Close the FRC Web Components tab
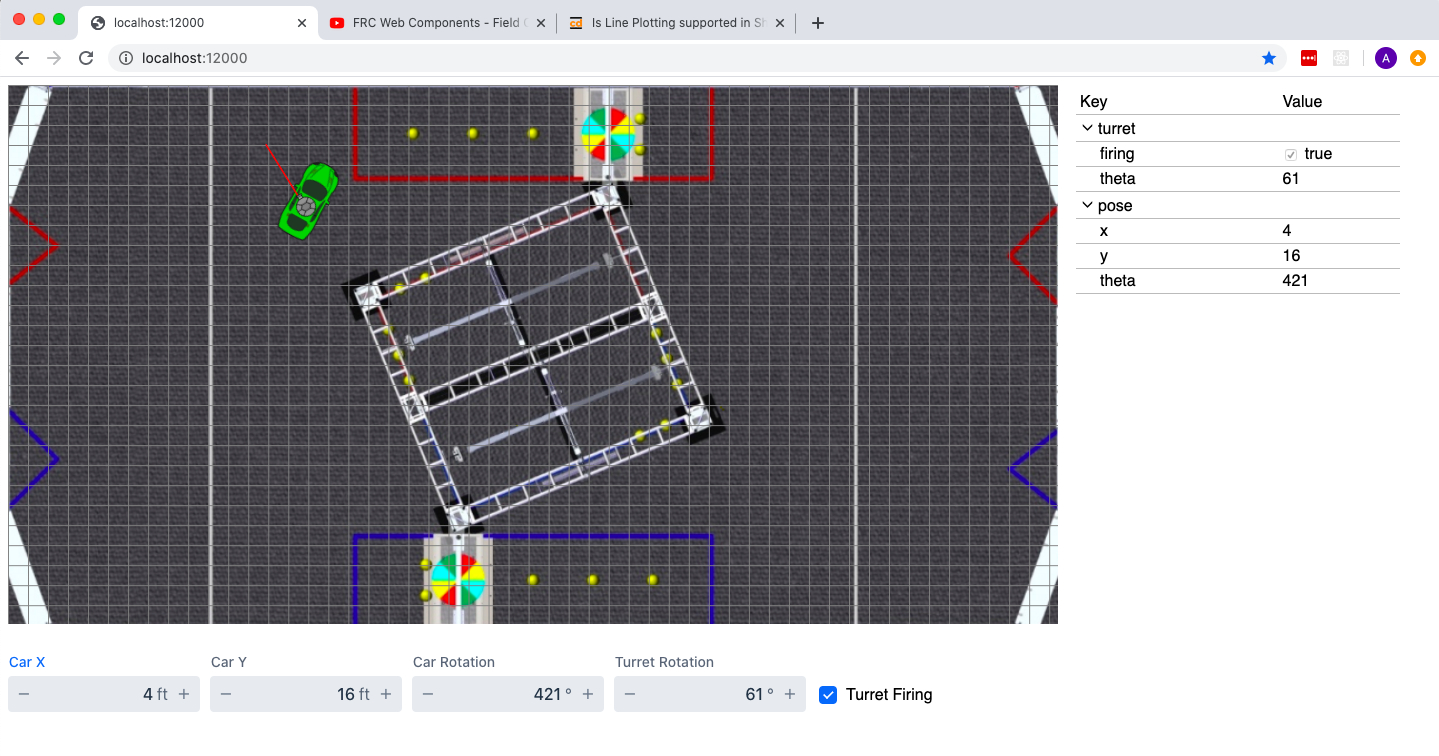 (x=541, y=23)
